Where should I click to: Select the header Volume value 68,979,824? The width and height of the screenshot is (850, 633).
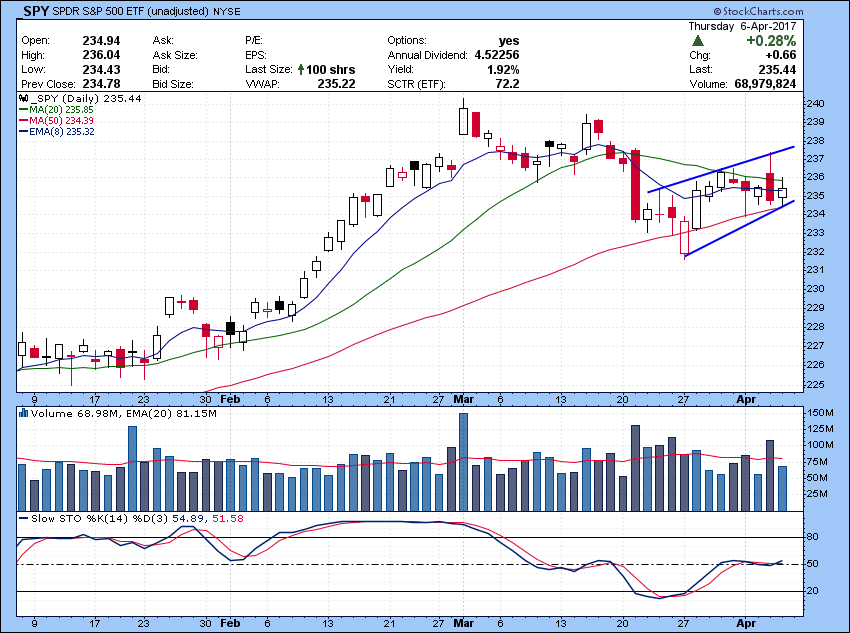click(x=765, y=84)
